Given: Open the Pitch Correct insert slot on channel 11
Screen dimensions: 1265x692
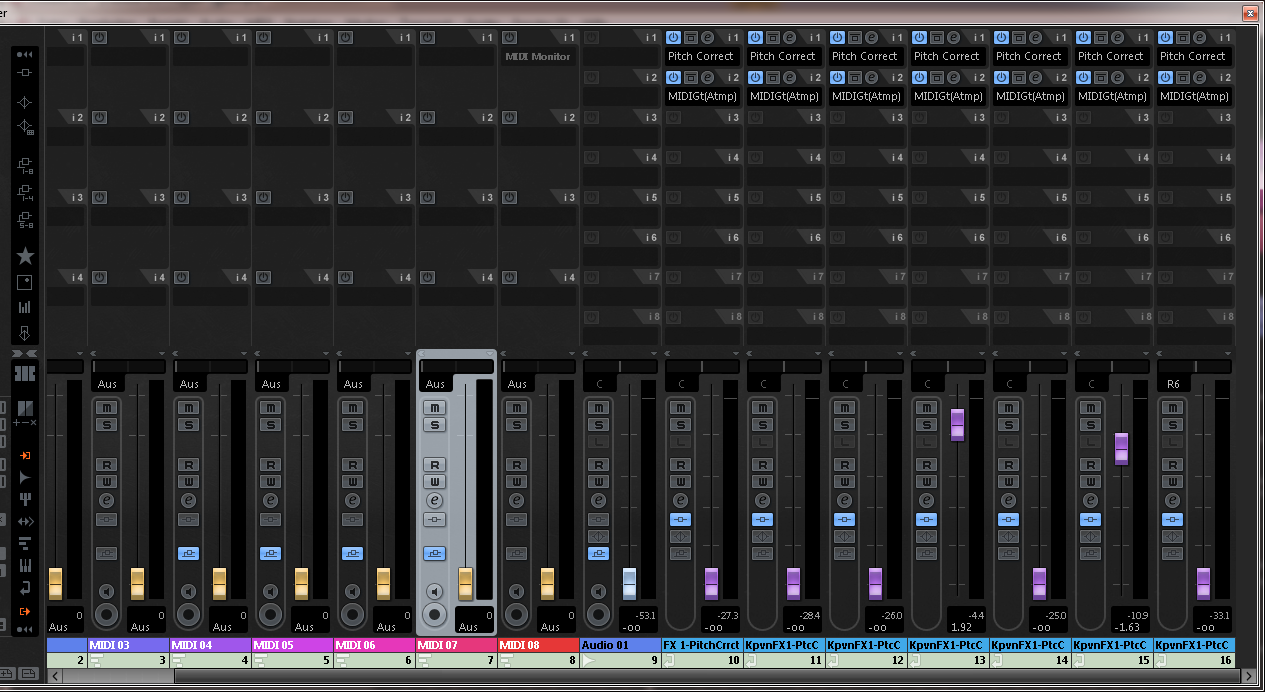Looking at the screenshot, I should point(783,56).
